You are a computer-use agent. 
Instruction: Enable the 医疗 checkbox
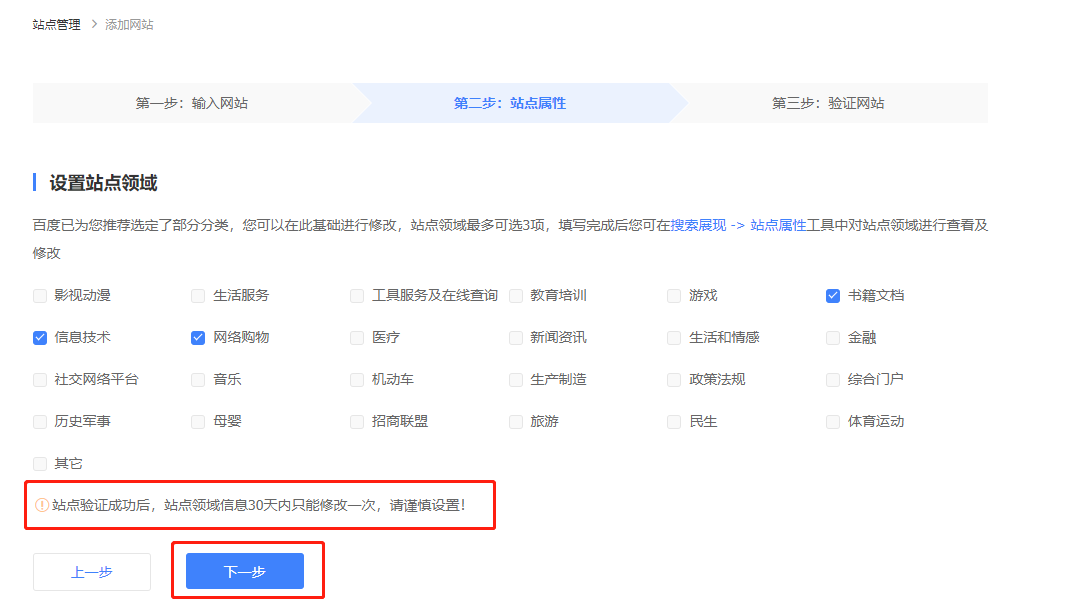[x=357, y=337]
